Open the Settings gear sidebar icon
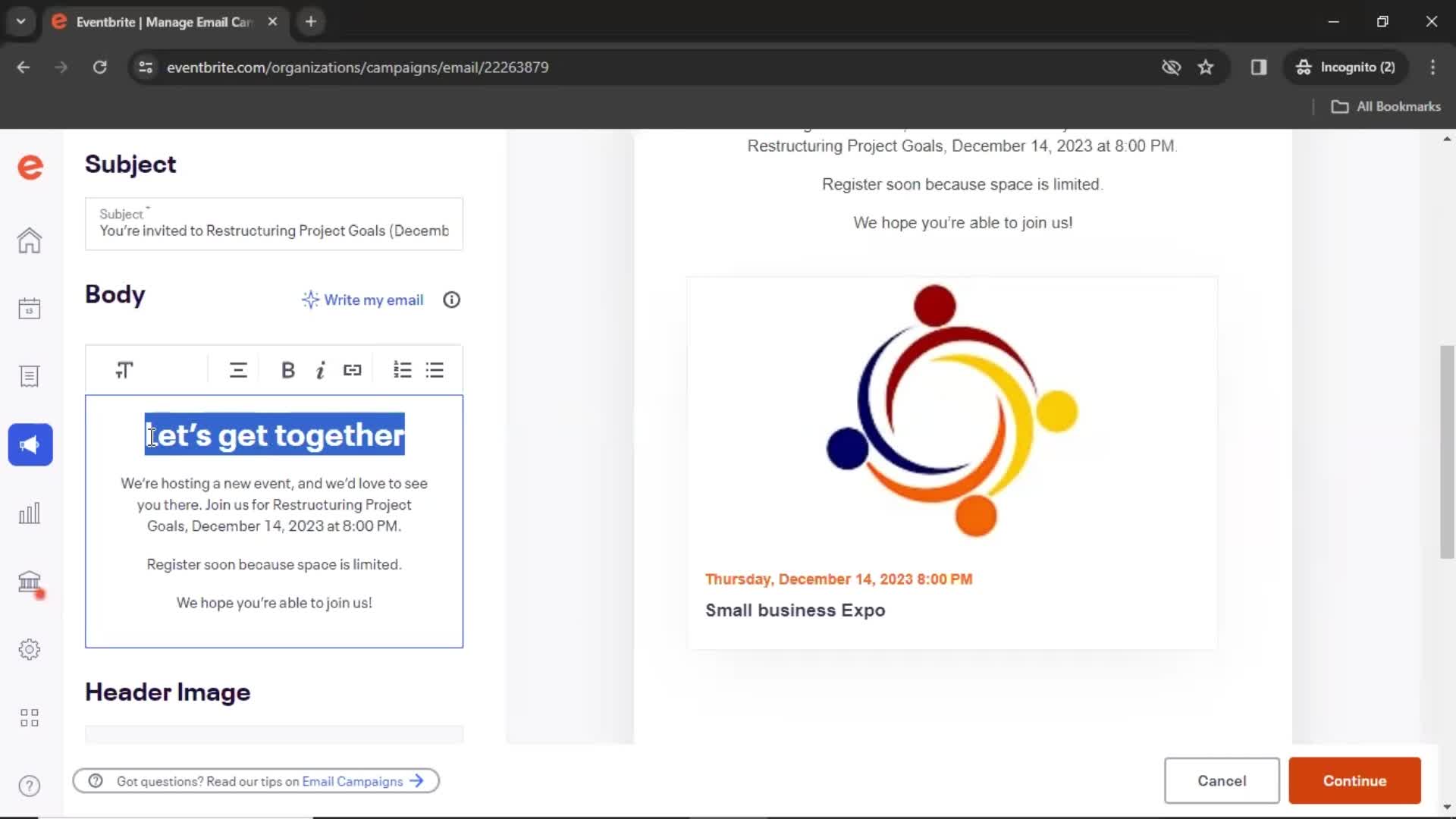 tap(30, 649)
